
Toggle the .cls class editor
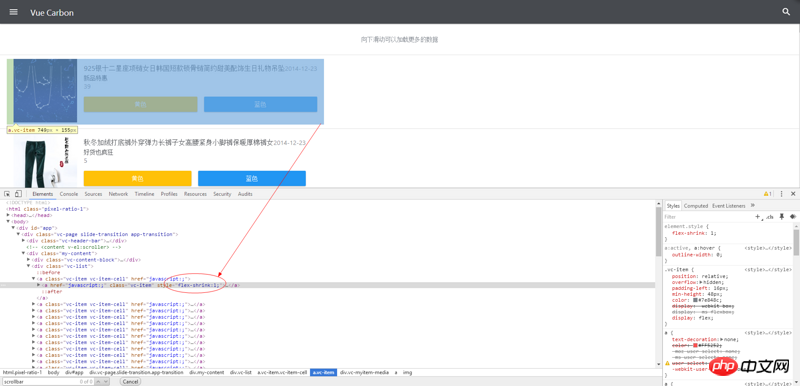pyautogui.click(x=770, y=217)
